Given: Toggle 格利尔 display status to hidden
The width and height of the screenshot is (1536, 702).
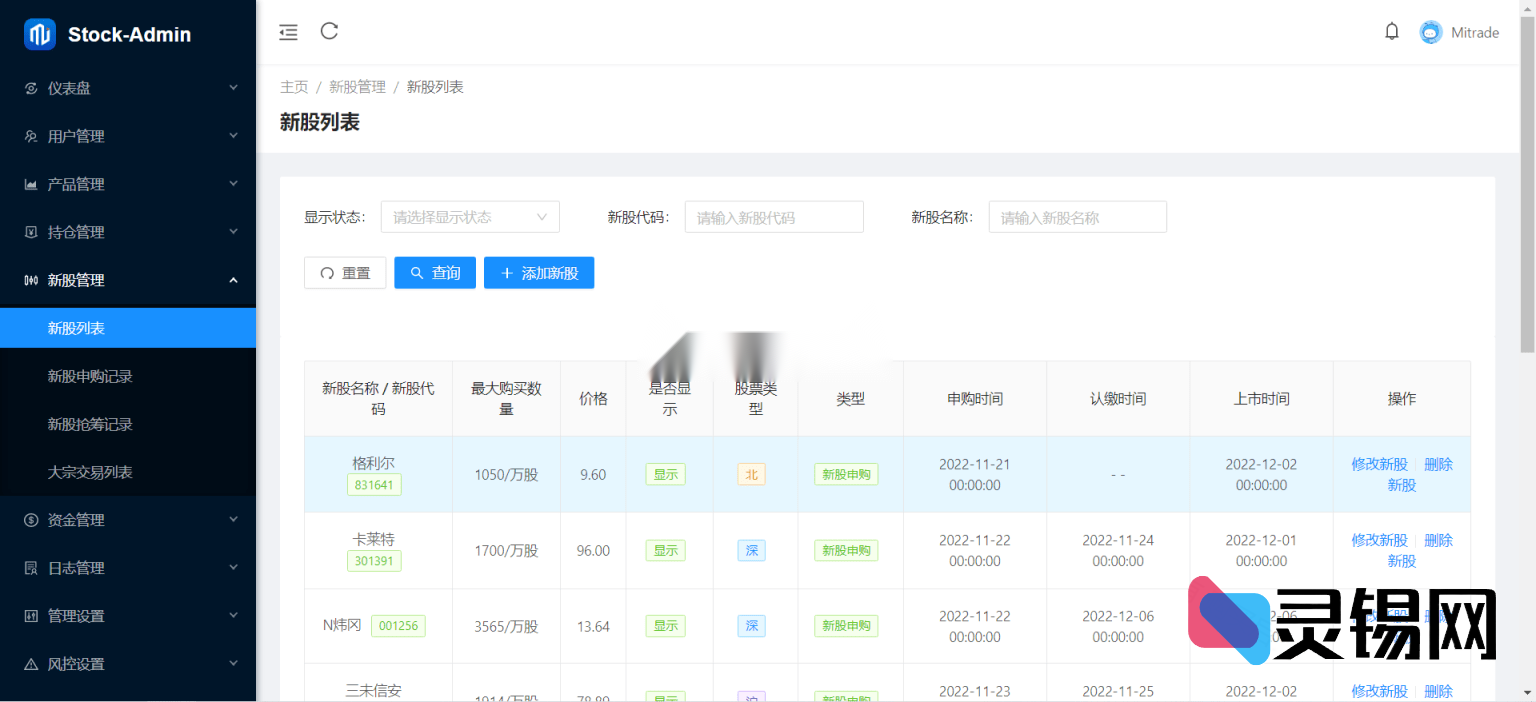Looking at the screenshot, I should [665, 474].
